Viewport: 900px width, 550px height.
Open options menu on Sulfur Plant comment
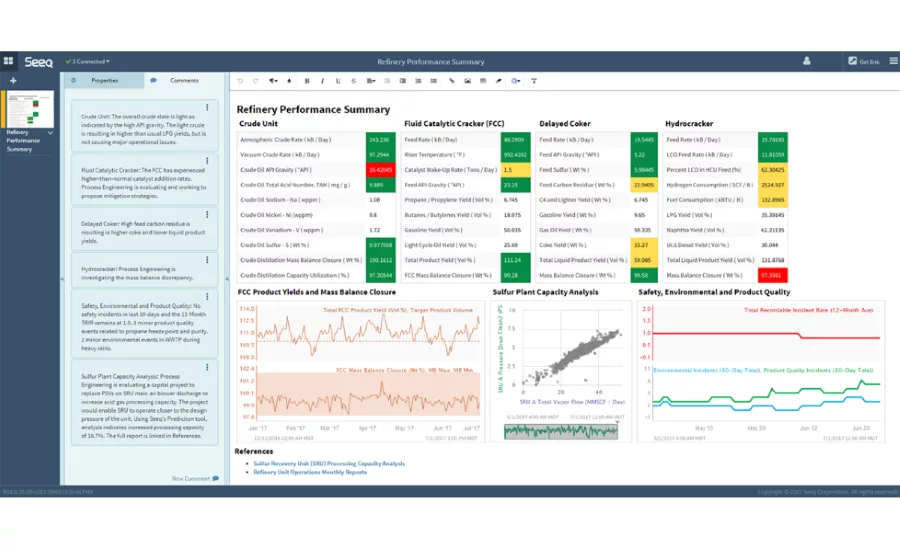pyautogui.click(x=207, y=367)
